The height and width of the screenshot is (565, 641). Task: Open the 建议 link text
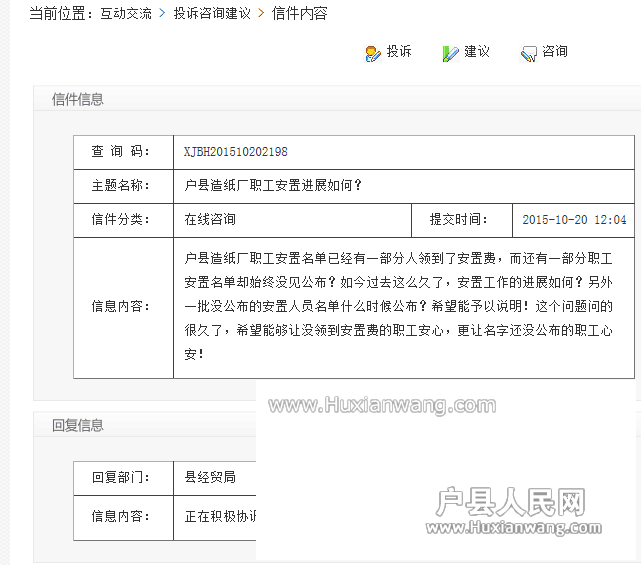[477, 52]
